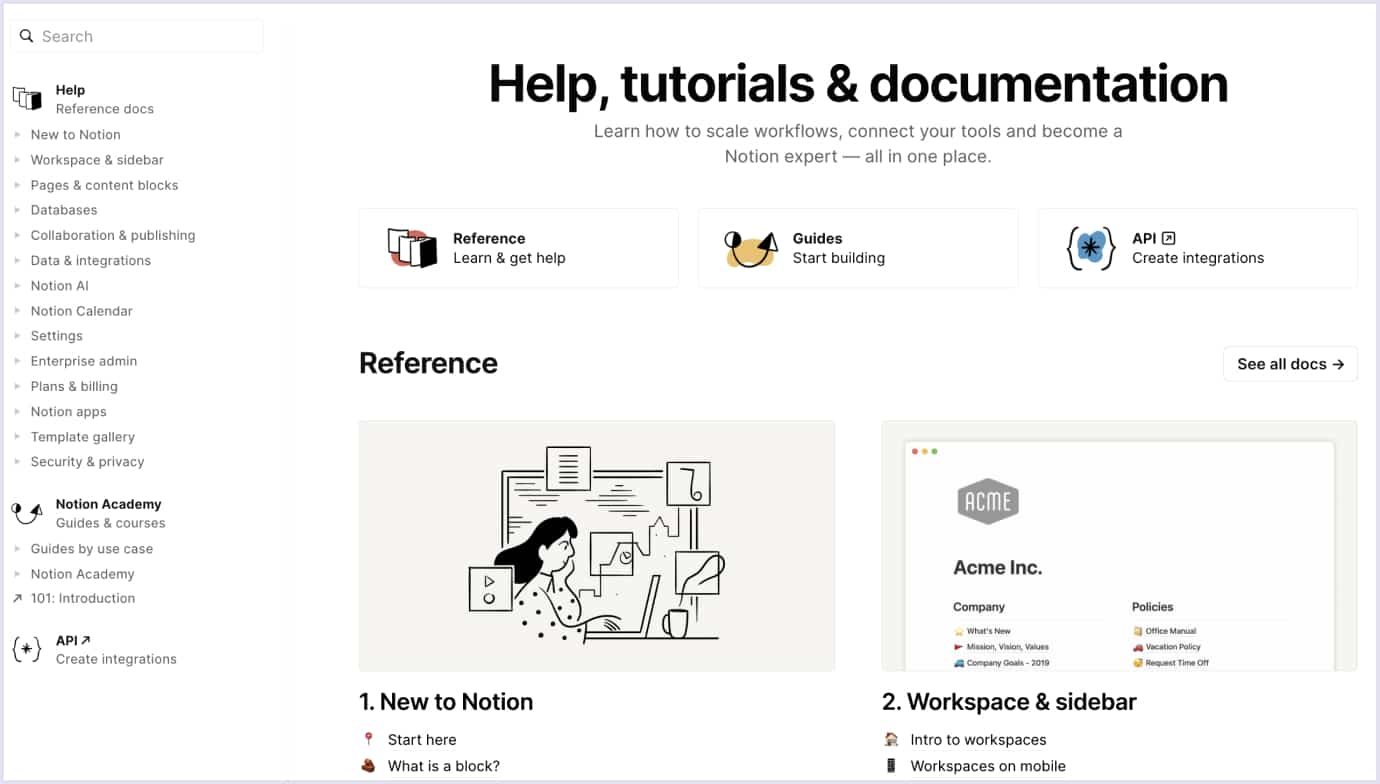Click See all docs button
Screen dimensions: 1380x784
pyautogui.click(x=1290, y=364)
